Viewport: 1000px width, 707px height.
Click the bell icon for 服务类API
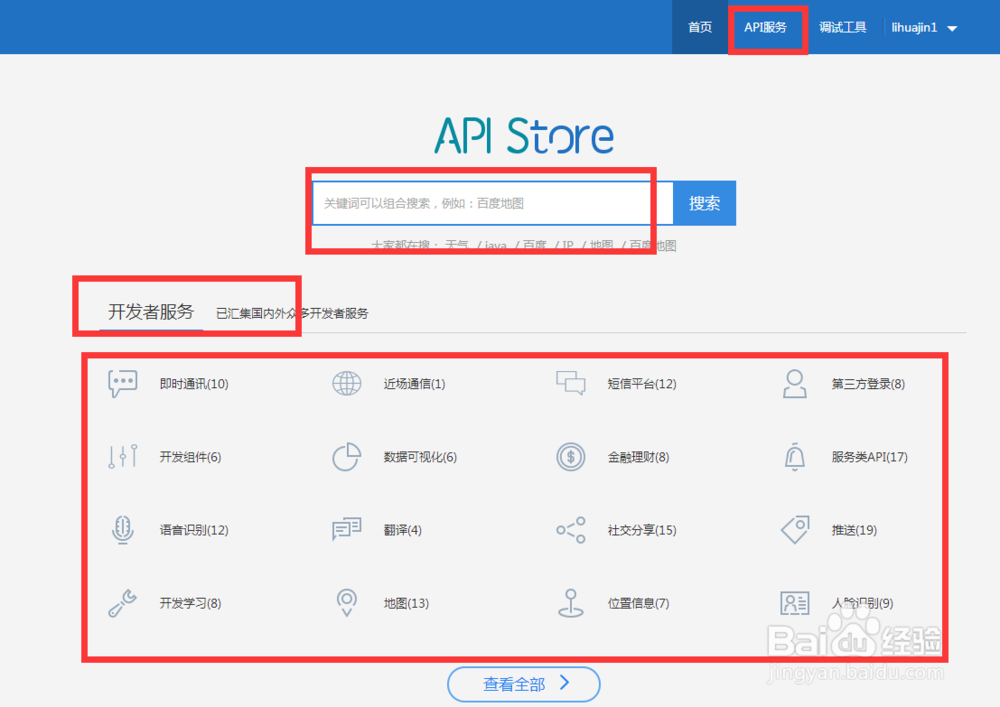click(x=795, y=456)
